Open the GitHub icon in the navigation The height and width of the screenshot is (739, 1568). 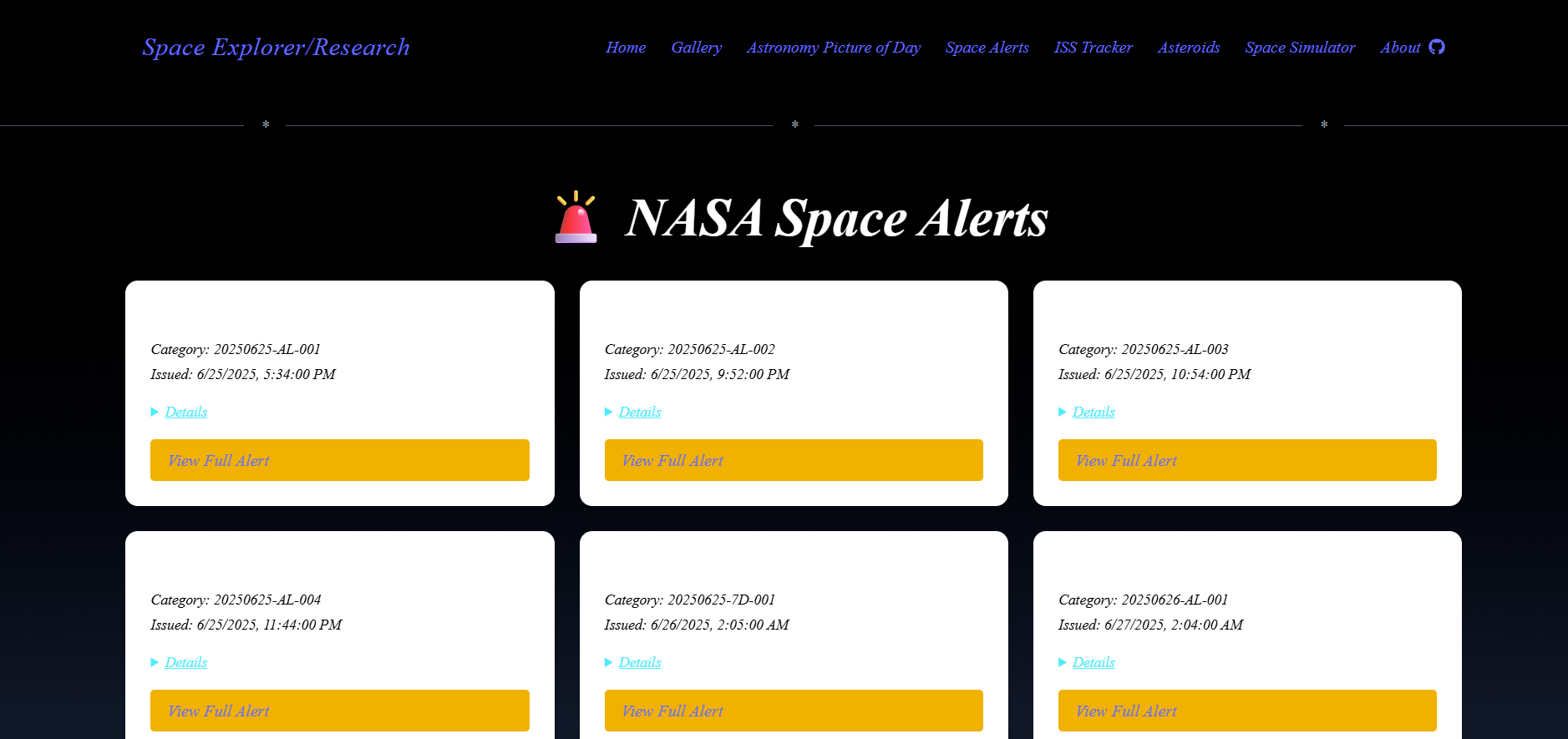click(1437, 47)
